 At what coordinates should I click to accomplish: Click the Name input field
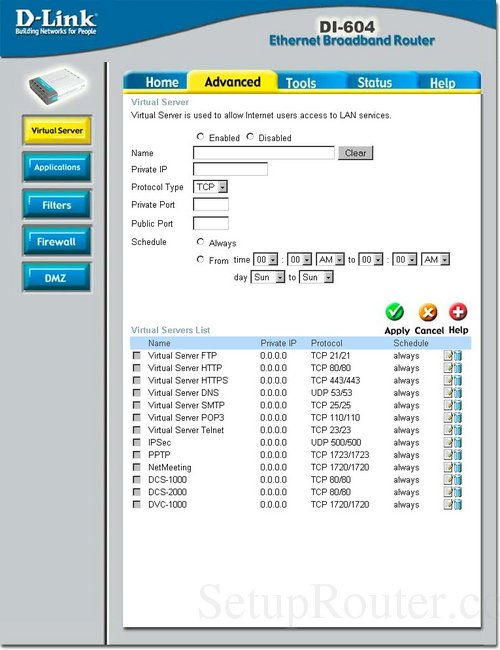pos(264,153)
